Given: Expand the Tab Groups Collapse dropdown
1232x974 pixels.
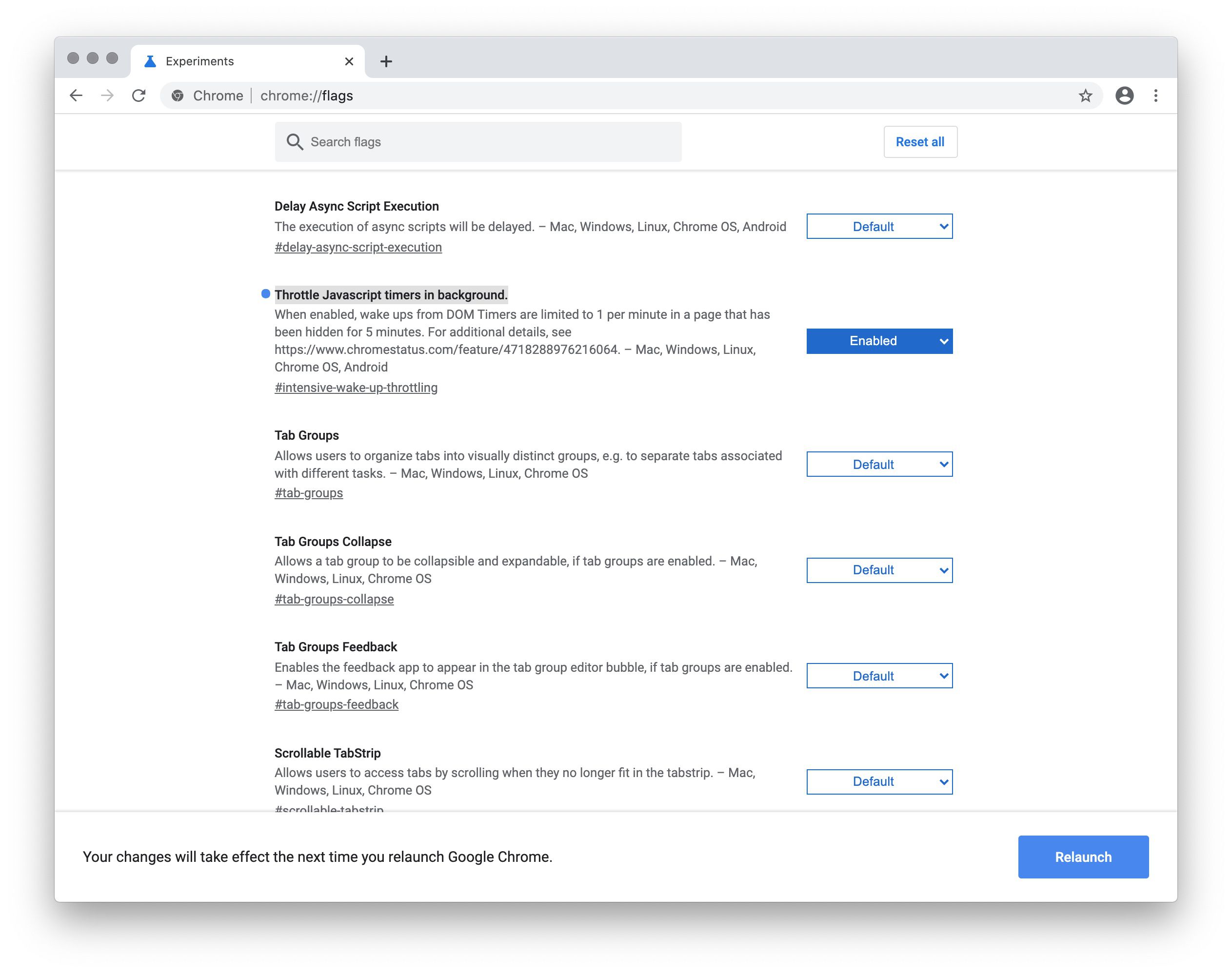Looking at the screenshot, I should [878, 570].
